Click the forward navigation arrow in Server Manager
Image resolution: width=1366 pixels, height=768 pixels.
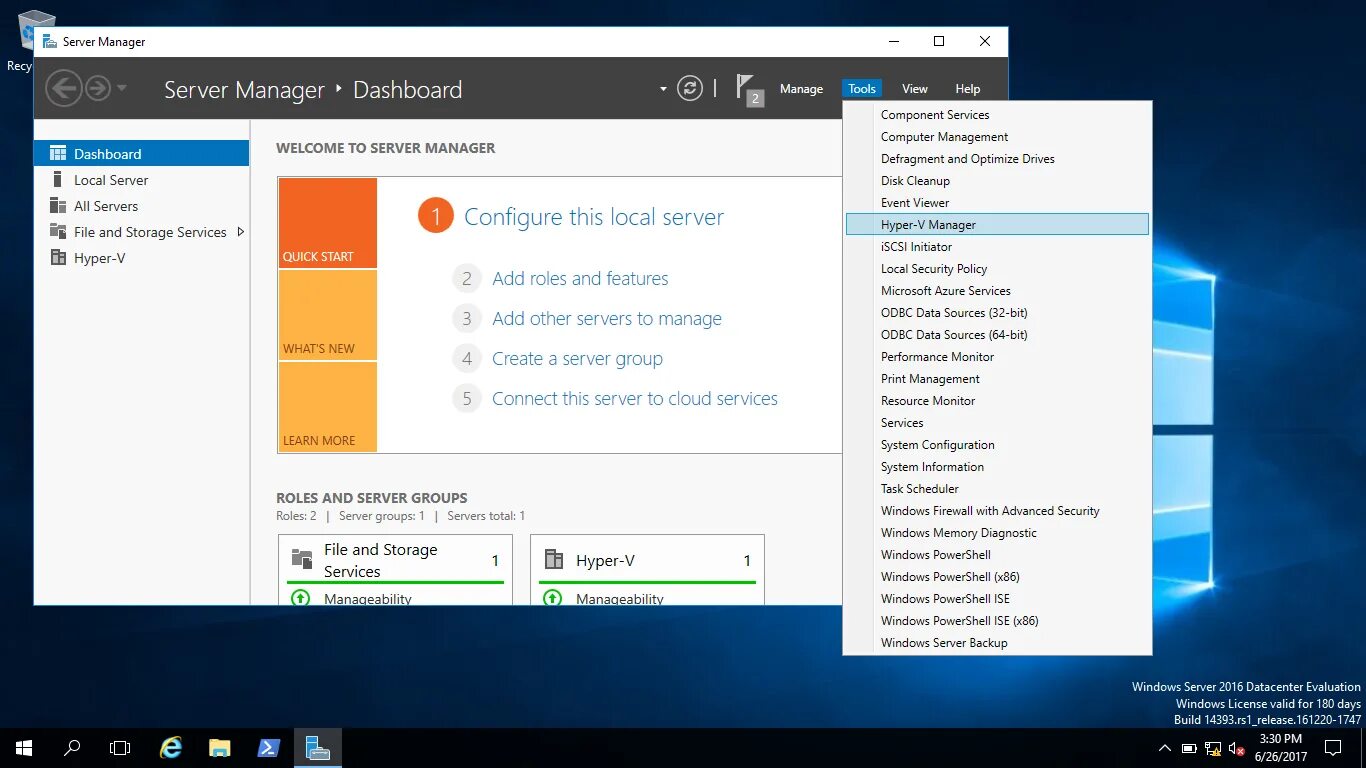97,88
